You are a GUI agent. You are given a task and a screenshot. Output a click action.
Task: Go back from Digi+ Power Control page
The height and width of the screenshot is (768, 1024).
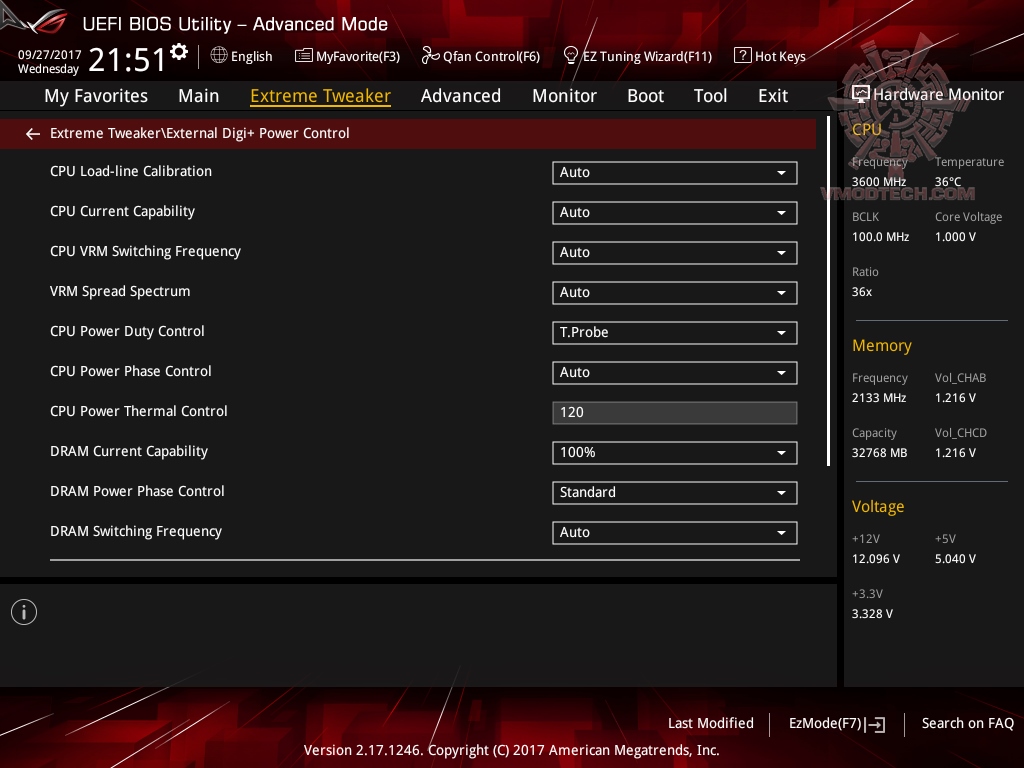[32, 133]
